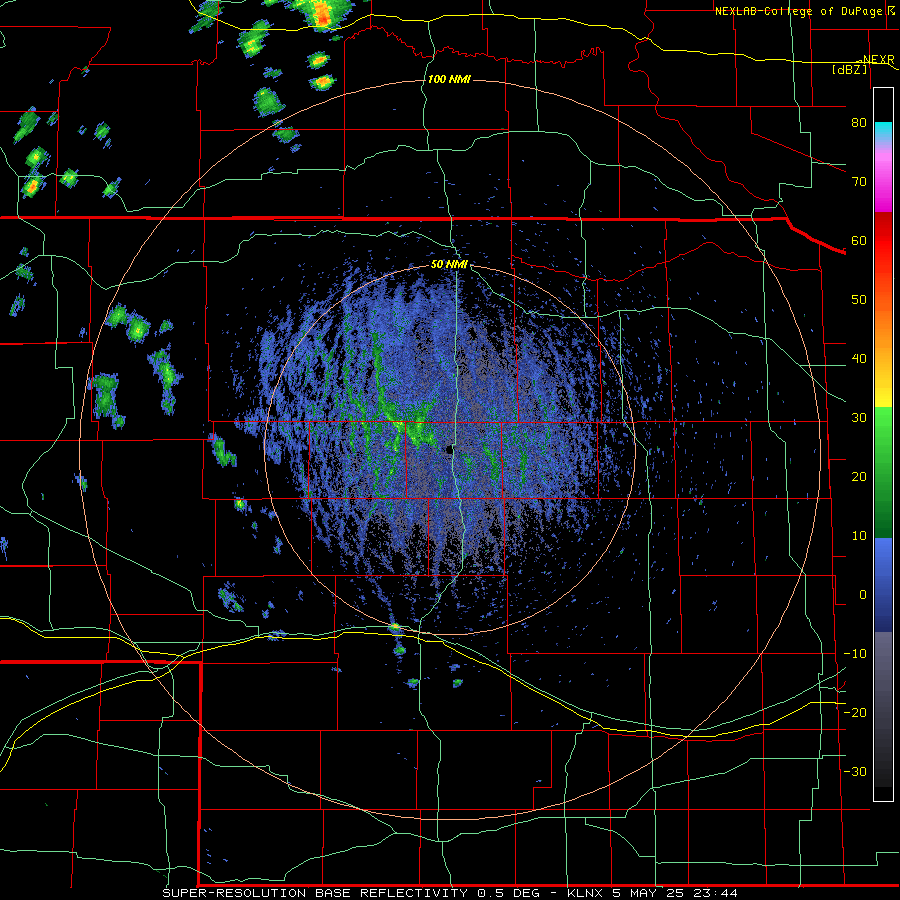Click the 20 value on the dBZ scale
900x900 pixels.
point(859,476)
